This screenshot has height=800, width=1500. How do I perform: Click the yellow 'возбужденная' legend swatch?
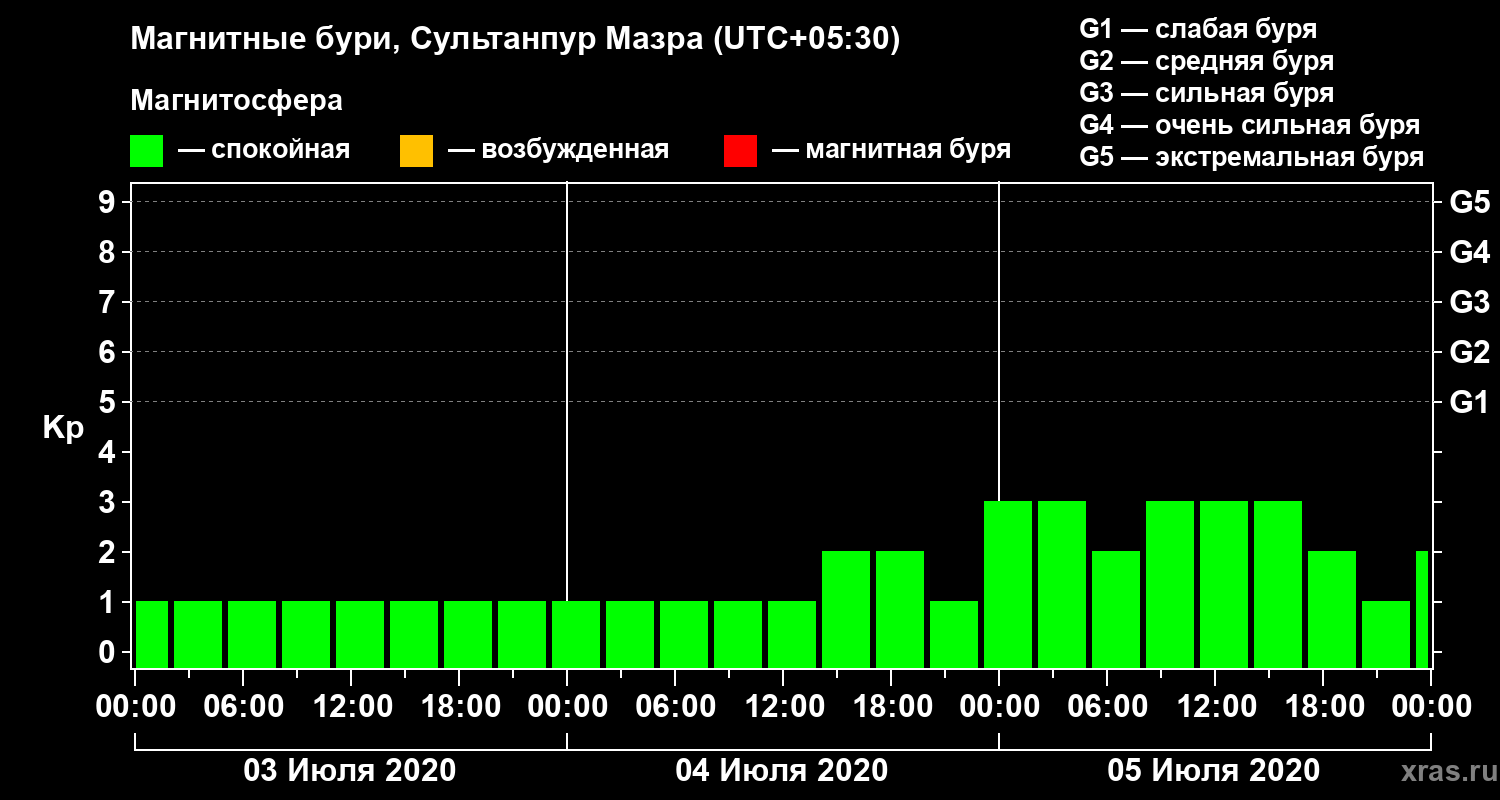pos(416,151)
